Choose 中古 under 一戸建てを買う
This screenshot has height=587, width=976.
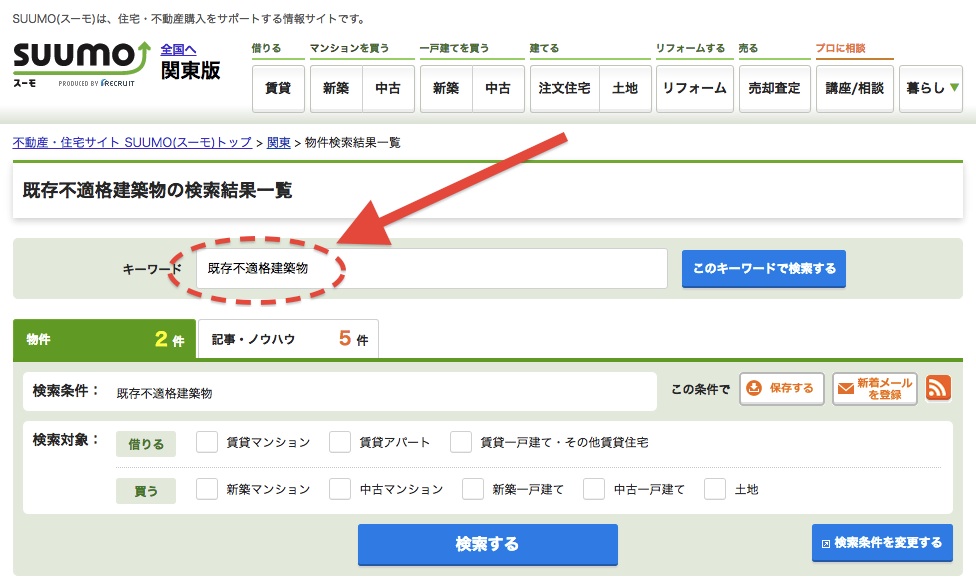[x=498, y=88]
